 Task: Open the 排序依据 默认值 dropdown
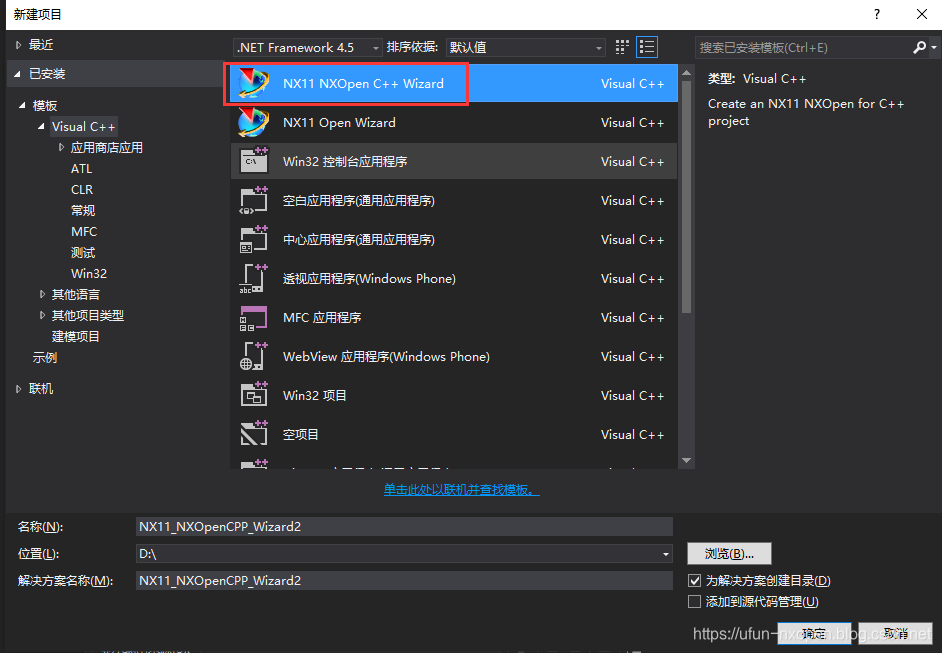pyautogui.click(x=525, y=47)
